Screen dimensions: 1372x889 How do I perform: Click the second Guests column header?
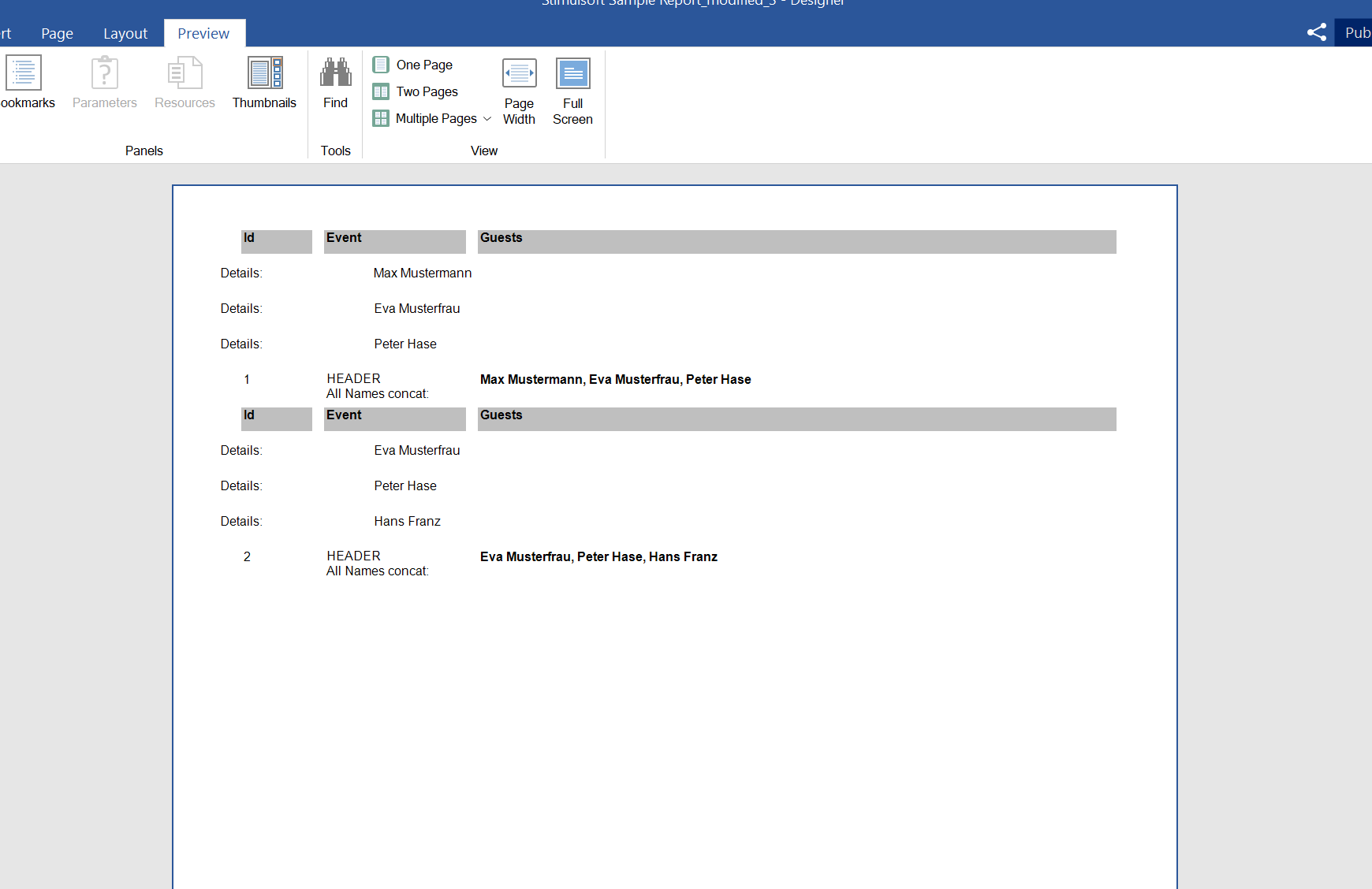[797, 418]
